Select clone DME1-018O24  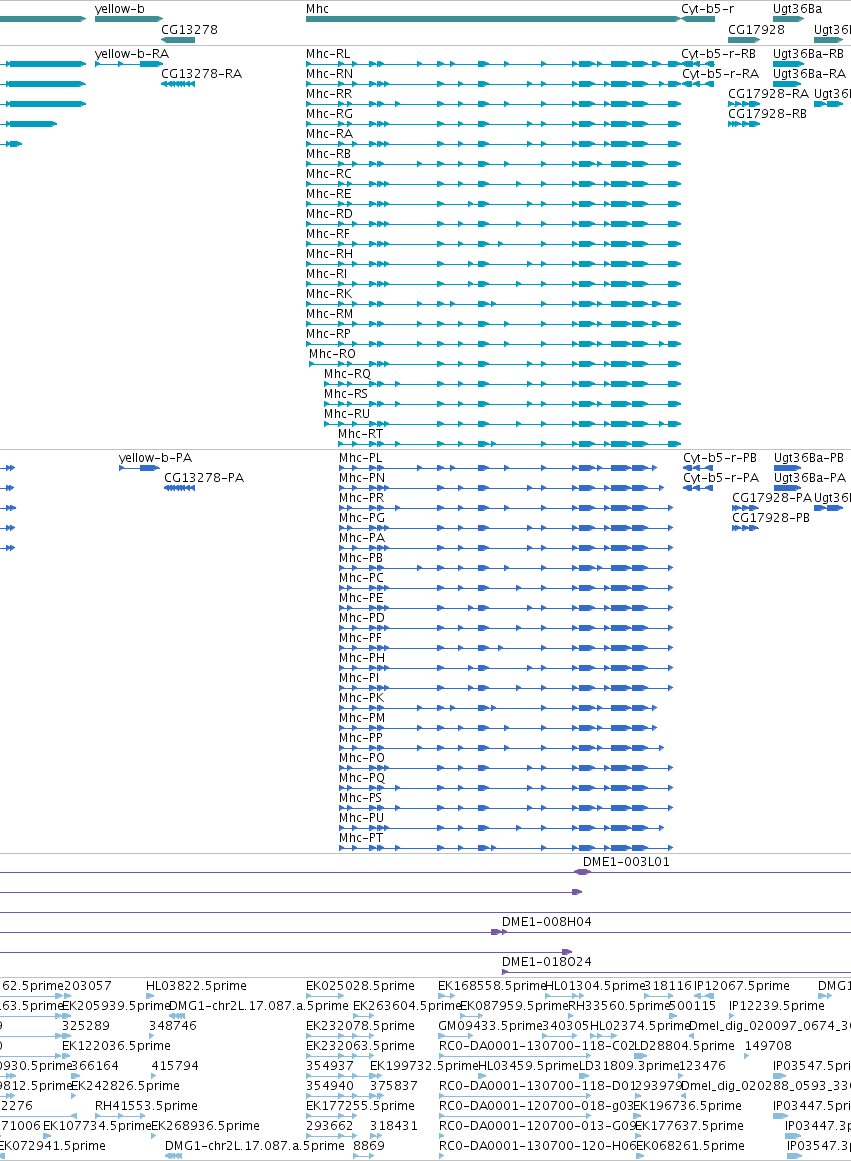(x=547, y=962)
